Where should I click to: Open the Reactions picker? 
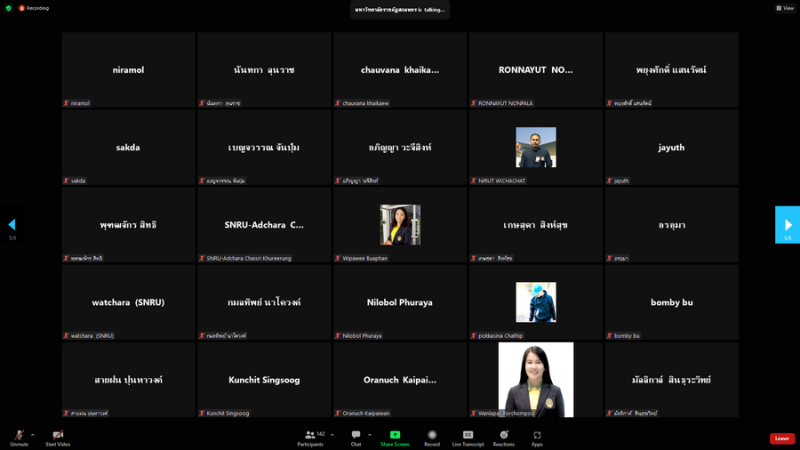click(x=503, y=436)
